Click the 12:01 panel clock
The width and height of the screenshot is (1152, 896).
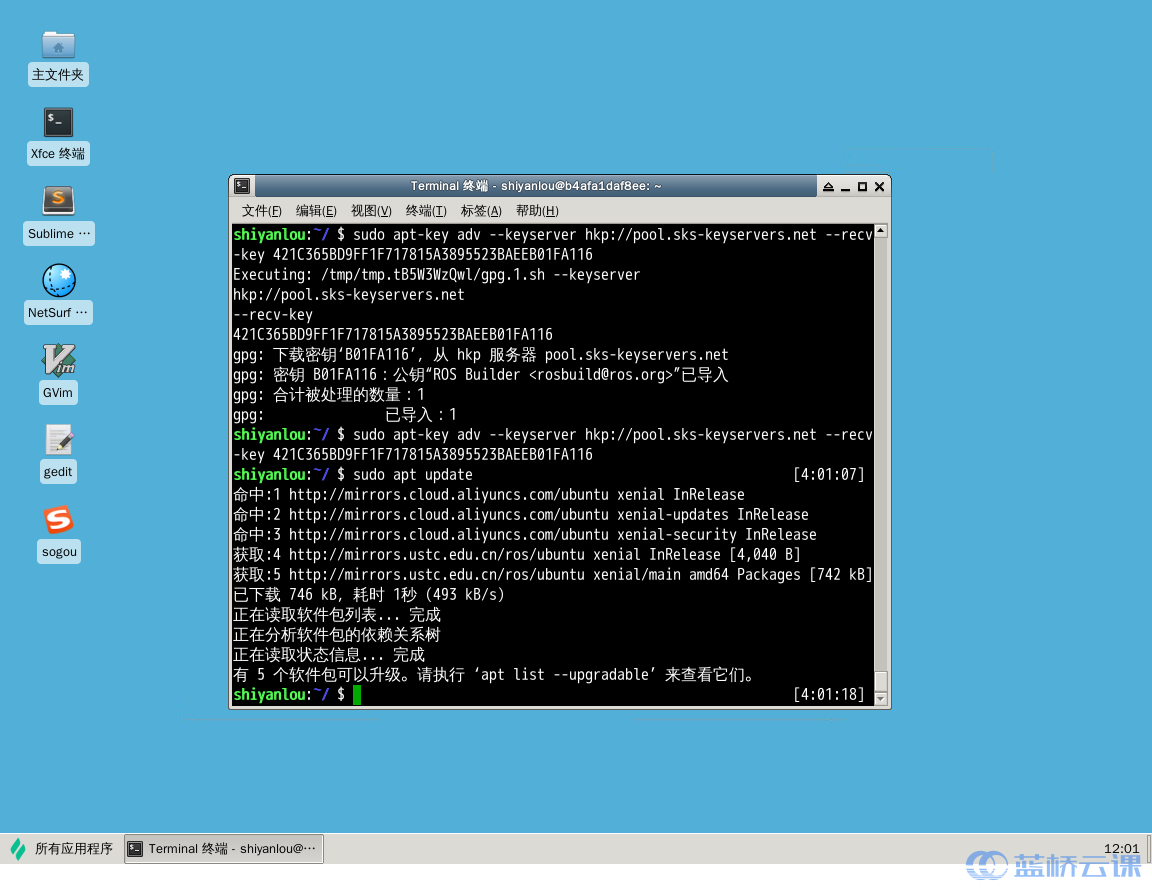click(1121, 848)
